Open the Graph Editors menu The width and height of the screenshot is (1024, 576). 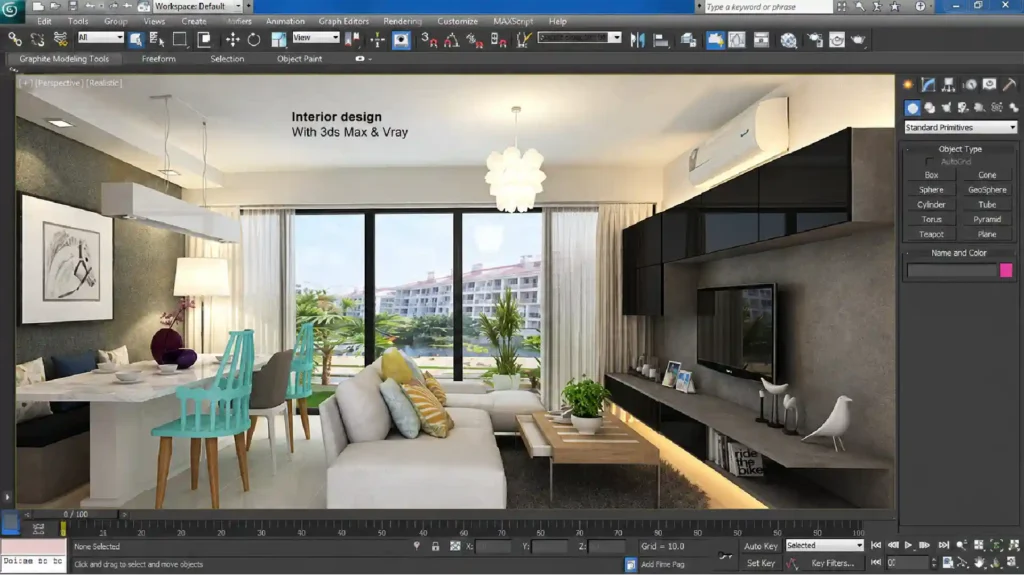tap(344, 22)
